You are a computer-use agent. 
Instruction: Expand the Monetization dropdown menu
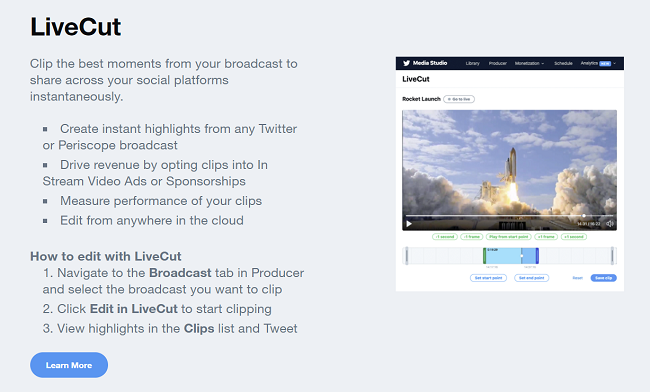pyautogui.click(x=529, y=63)
